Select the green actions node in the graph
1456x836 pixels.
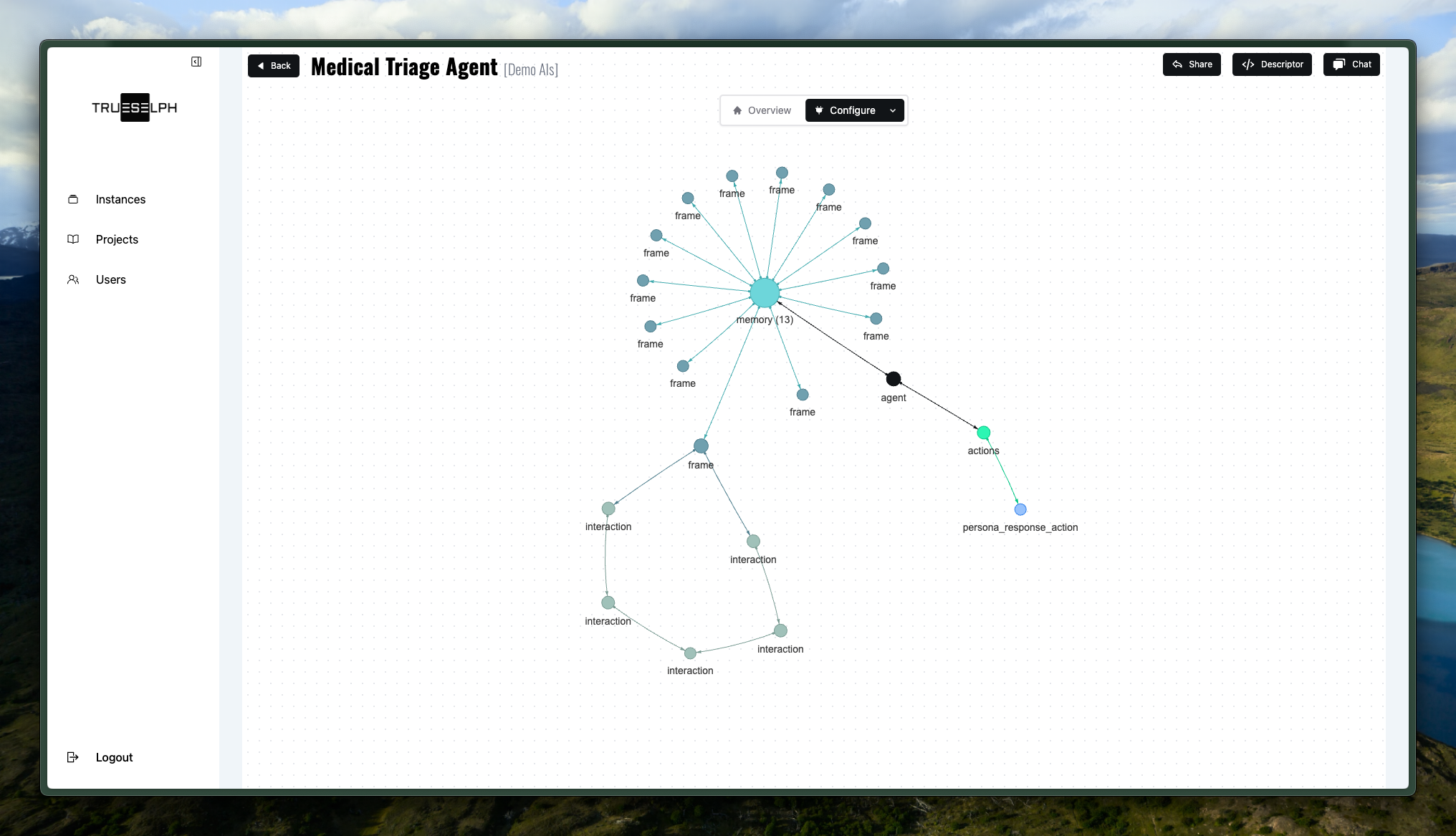click(x=984, y=433)
